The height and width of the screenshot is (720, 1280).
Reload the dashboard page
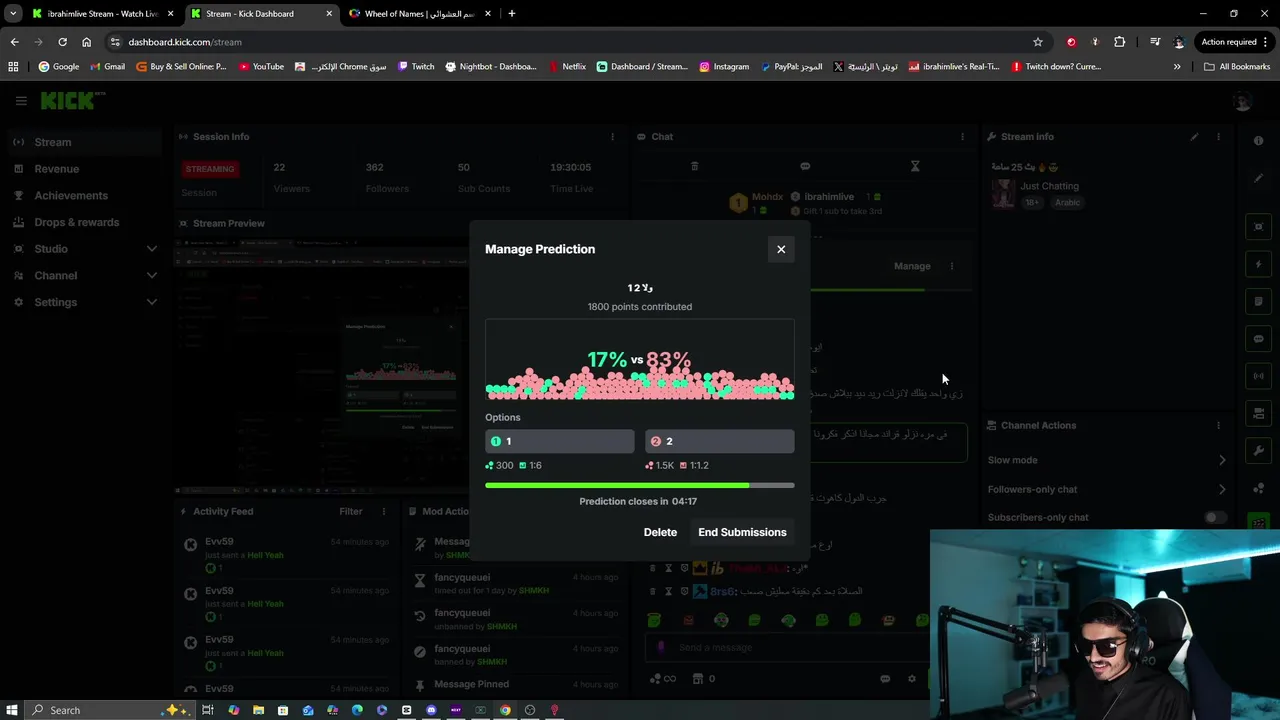click(x=62, y=42)
